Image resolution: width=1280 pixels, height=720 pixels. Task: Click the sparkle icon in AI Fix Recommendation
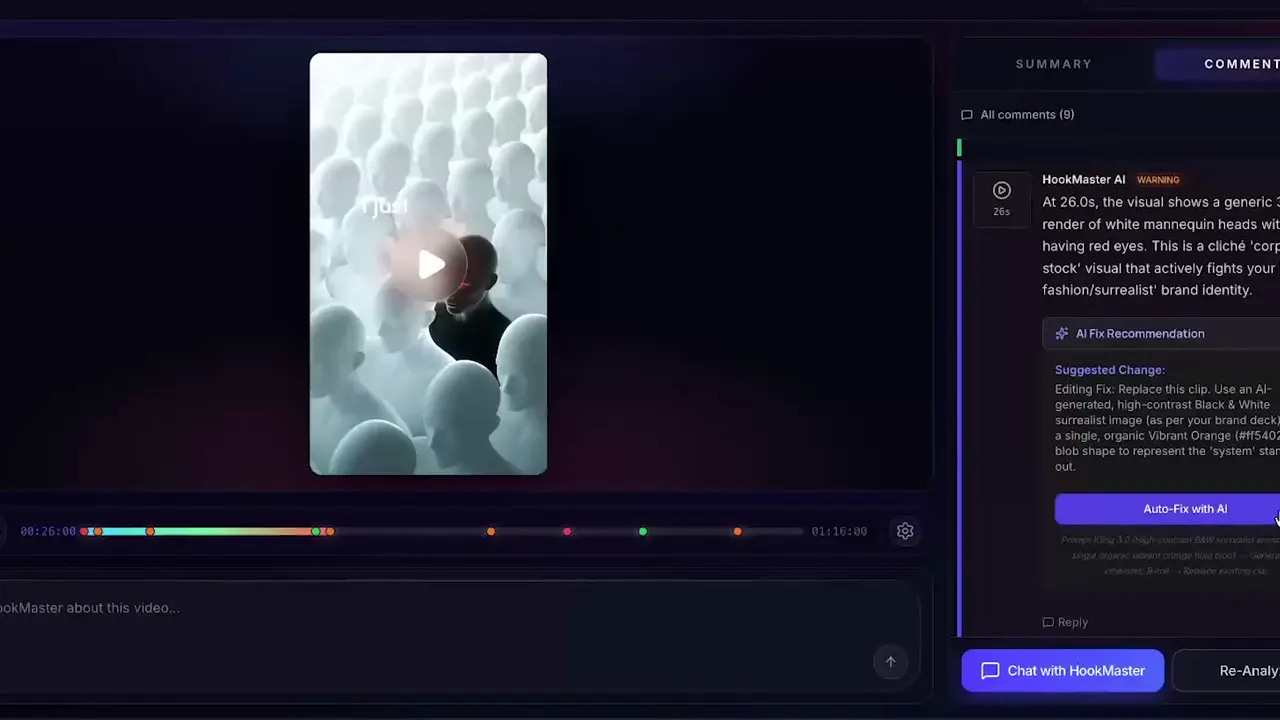[x=1062, y=334]
